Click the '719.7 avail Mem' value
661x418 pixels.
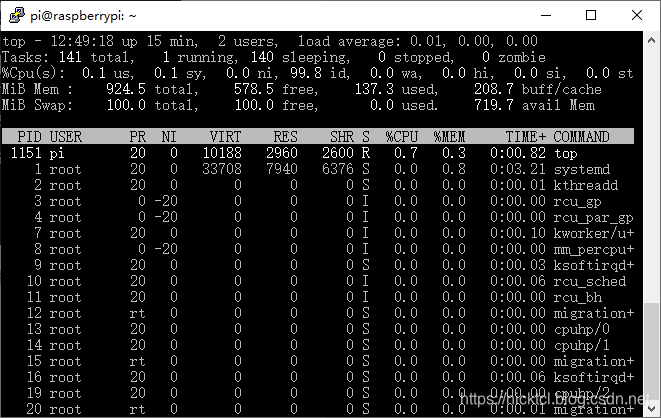(x=534, y=105)
